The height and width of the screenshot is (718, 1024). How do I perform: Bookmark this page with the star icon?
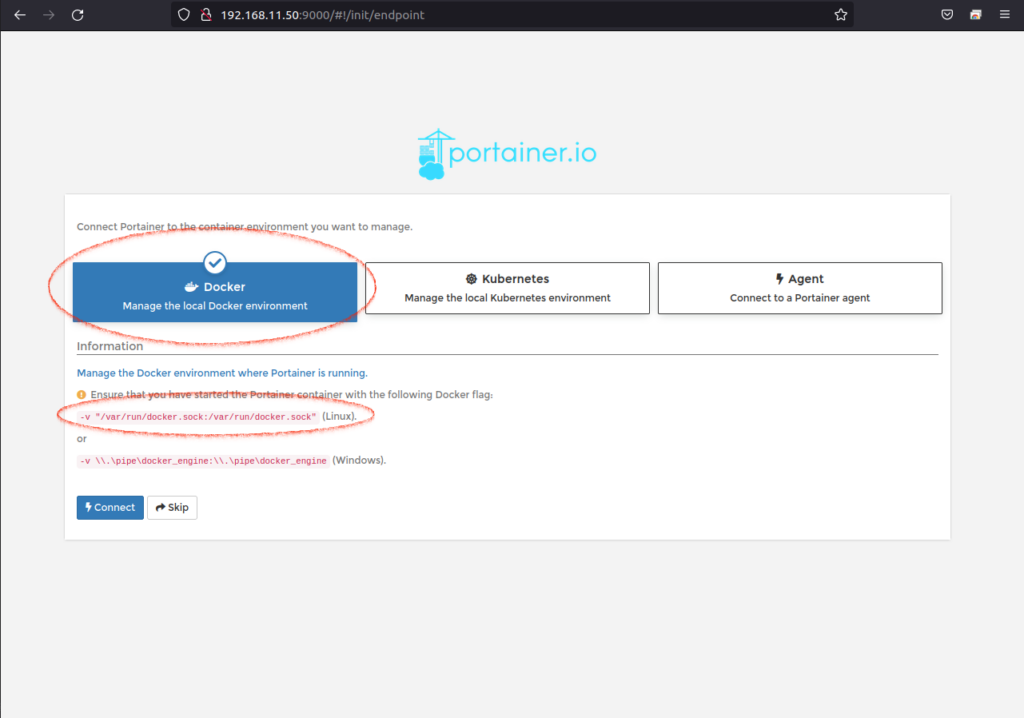(840, 14)
